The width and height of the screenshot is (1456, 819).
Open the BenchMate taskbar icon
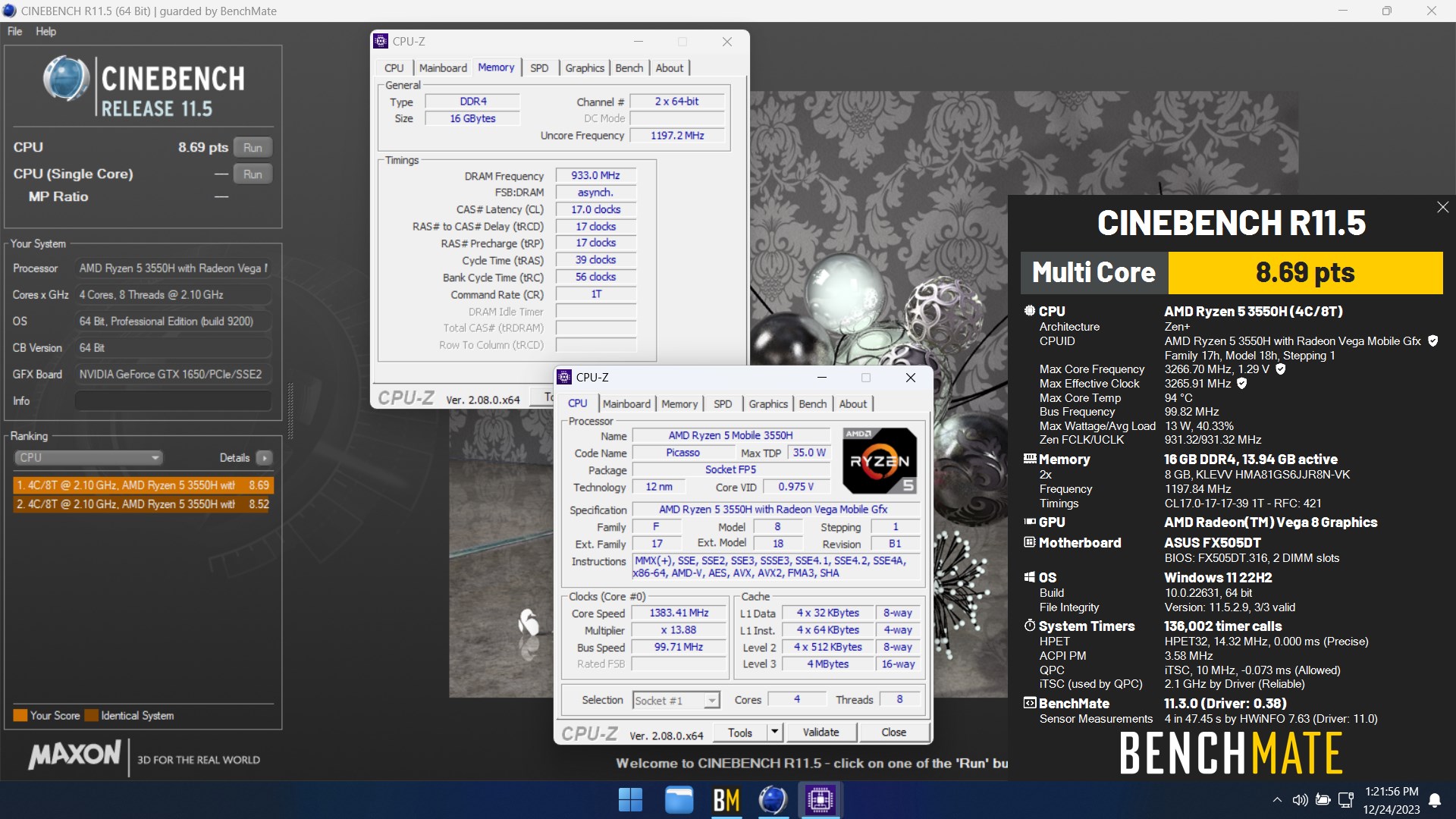coord(726,800)
